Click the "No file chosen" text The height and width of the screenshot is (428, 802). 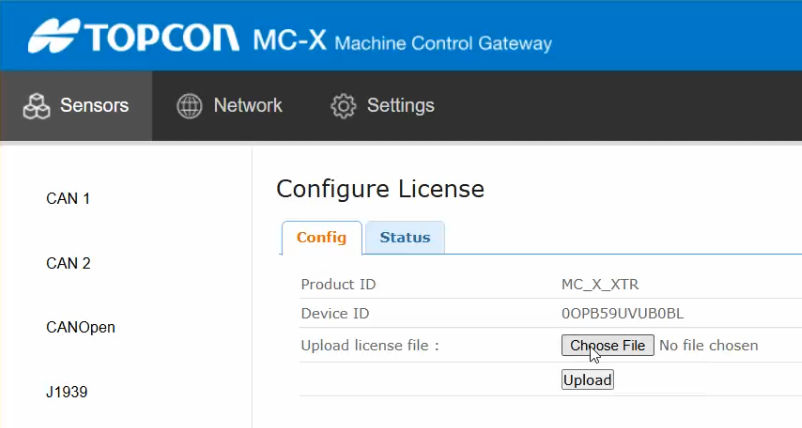pyautogui.click(x=709, y=346)
